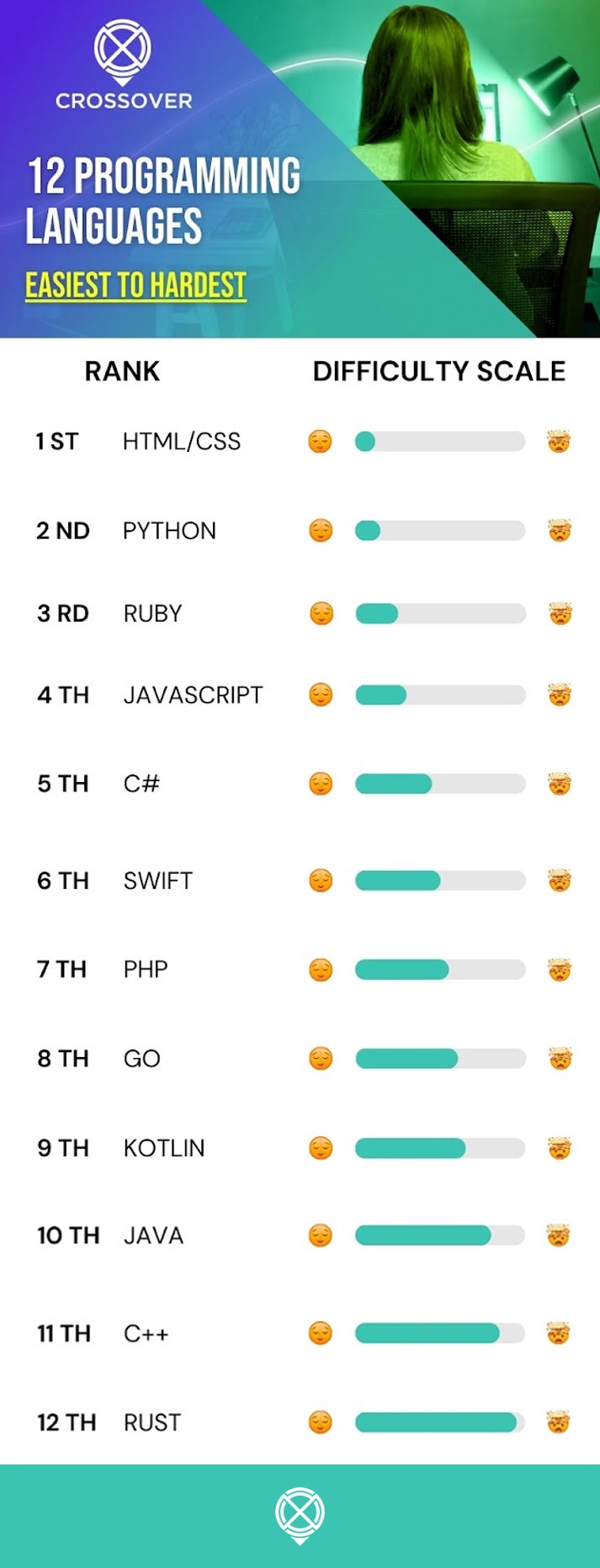Click the Difficulty Scale column heading
This screenshot has height=1568, width=600.
point(438,371)
